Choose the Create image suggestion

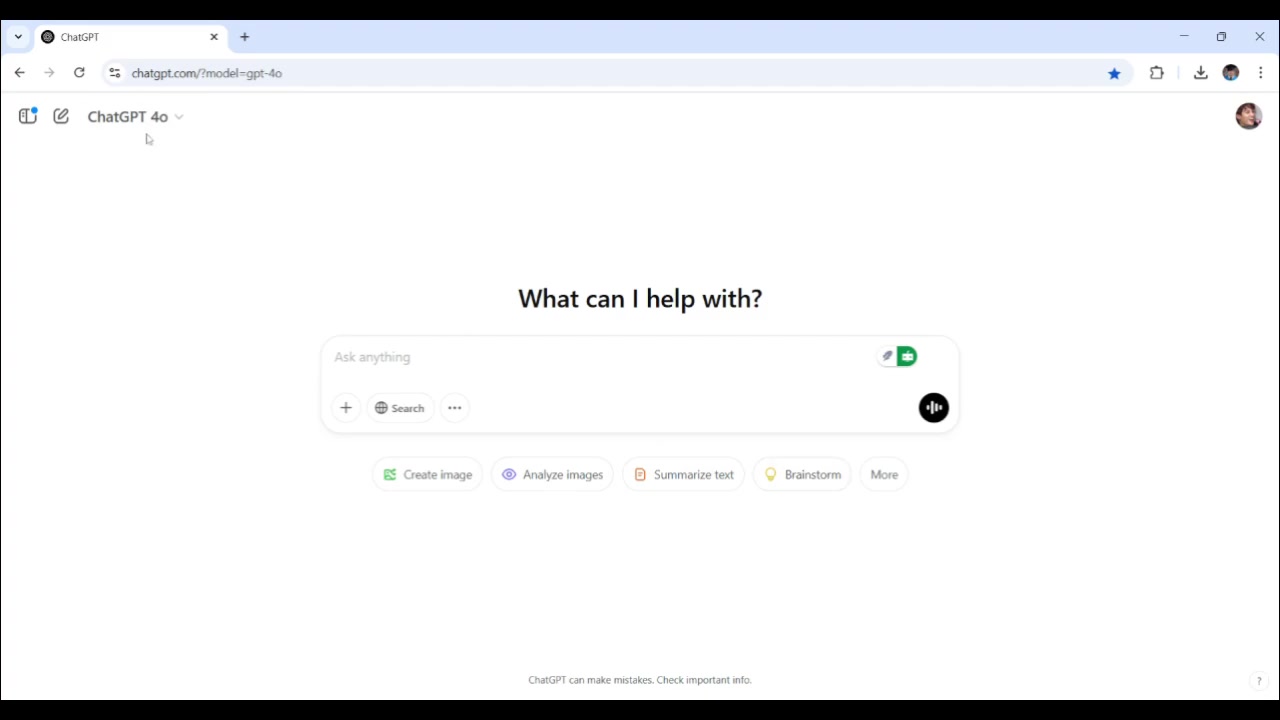pos(428,475)
